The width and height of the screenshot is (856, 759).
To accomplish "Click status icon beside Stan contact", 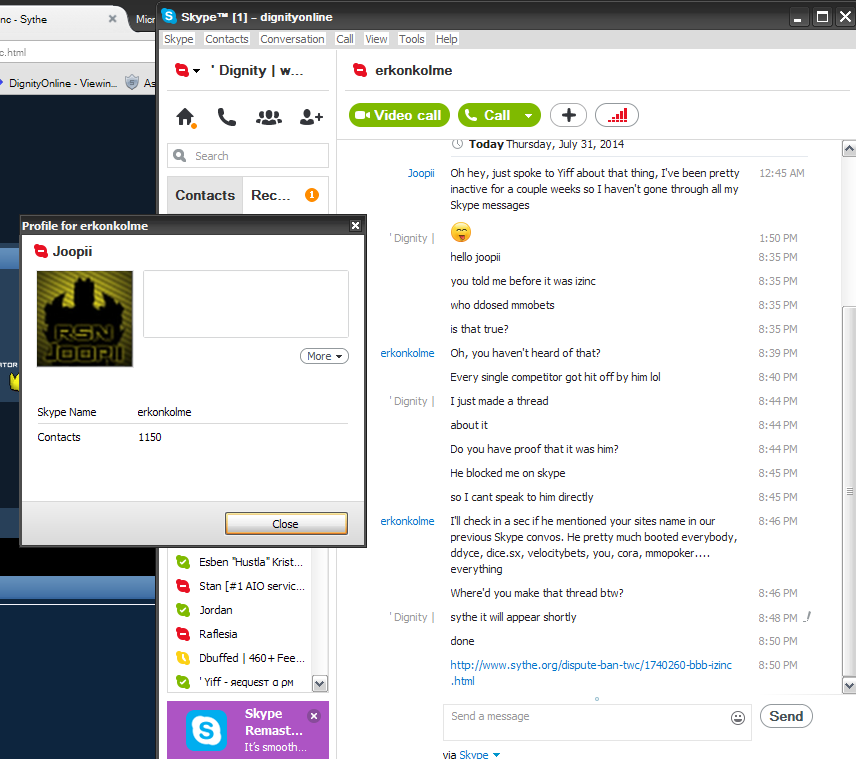I will tap(183, 586).
